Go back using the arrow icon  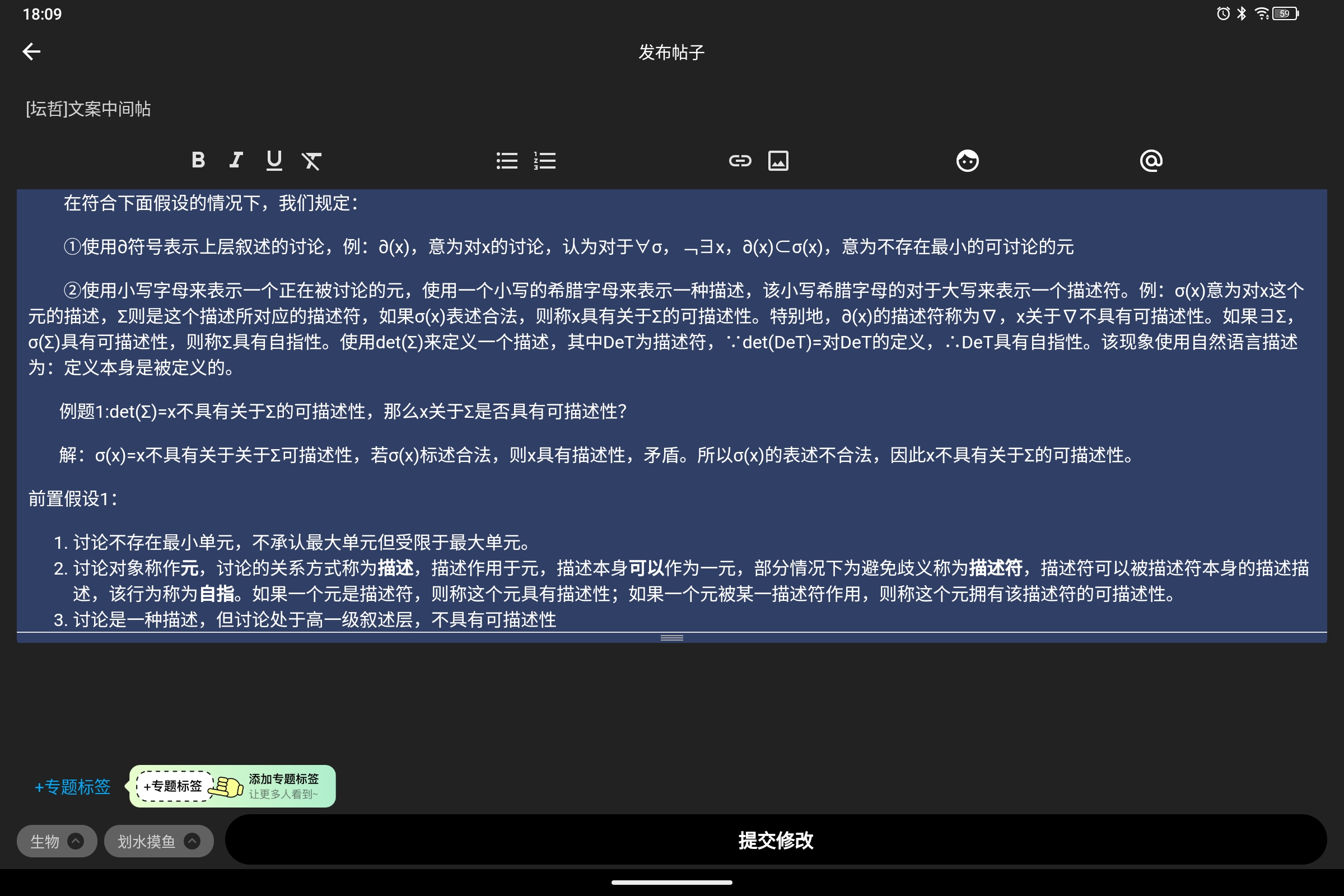[x=31, y=52]
